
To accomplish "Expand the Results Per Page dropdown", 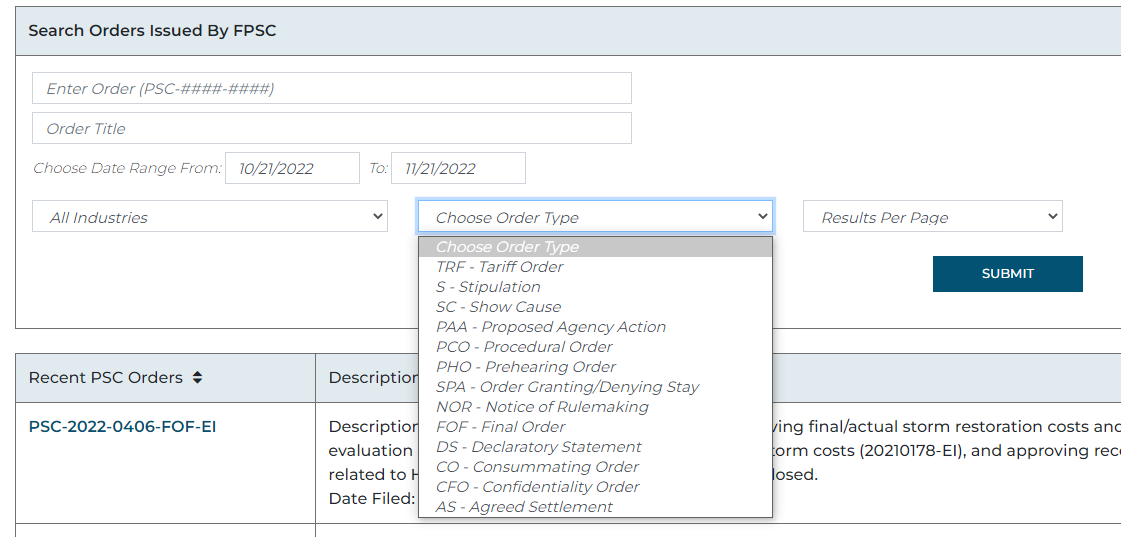I will tap(932, 217).
